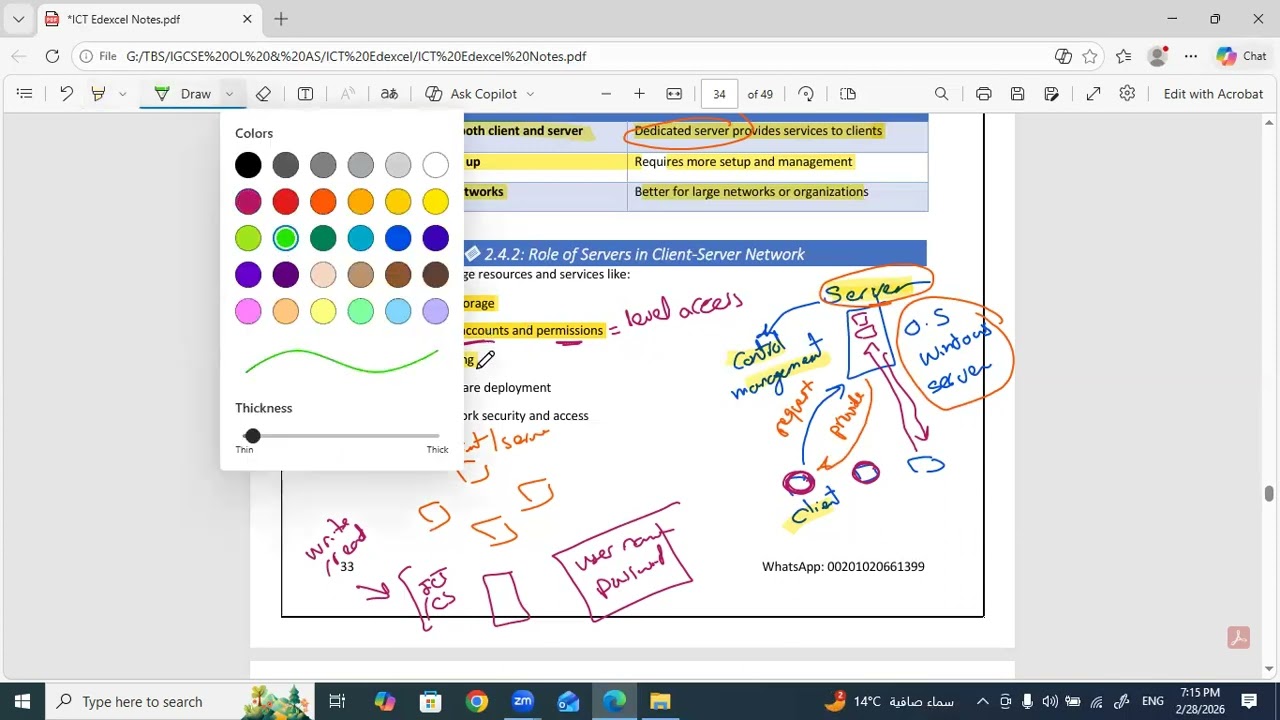
Task: Open Ask Copilot
Action: tap(471, 94)
